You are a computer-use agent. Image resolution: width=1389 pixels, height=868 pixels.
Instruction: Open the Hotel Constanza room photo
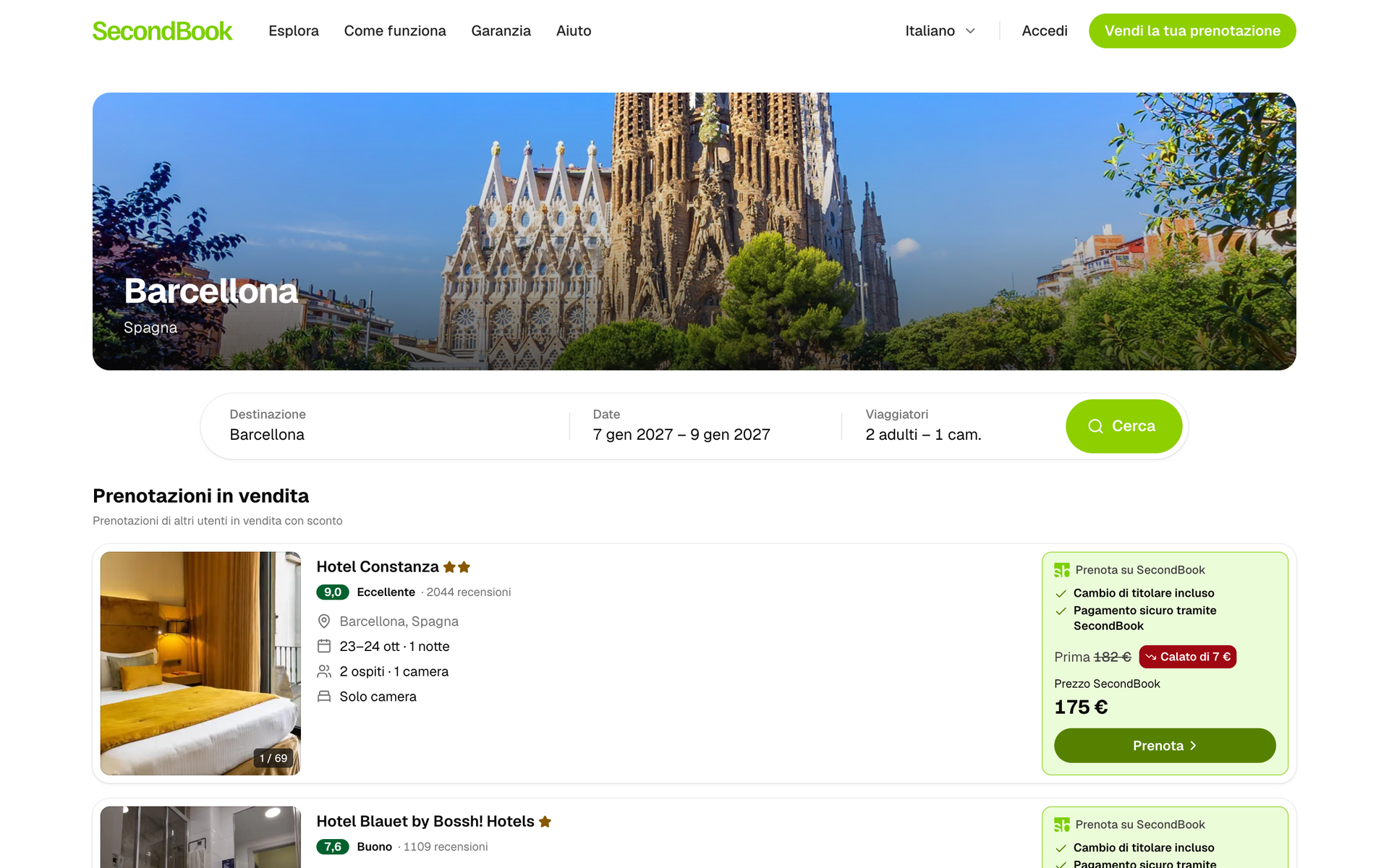tap(200, 663)
